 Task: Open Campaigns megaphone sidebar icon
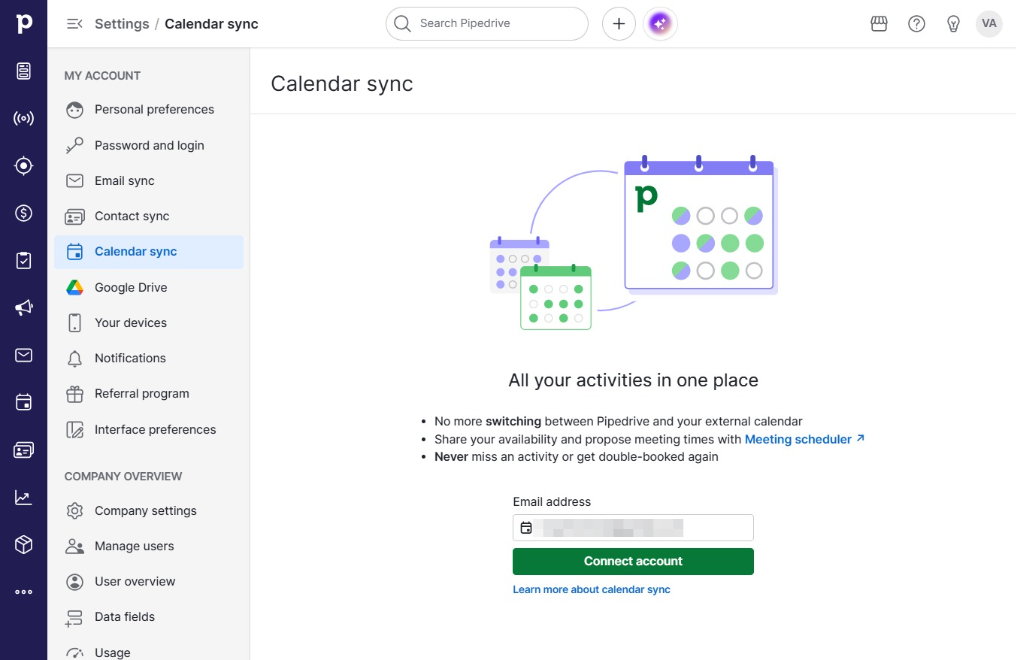pos(24,308)
